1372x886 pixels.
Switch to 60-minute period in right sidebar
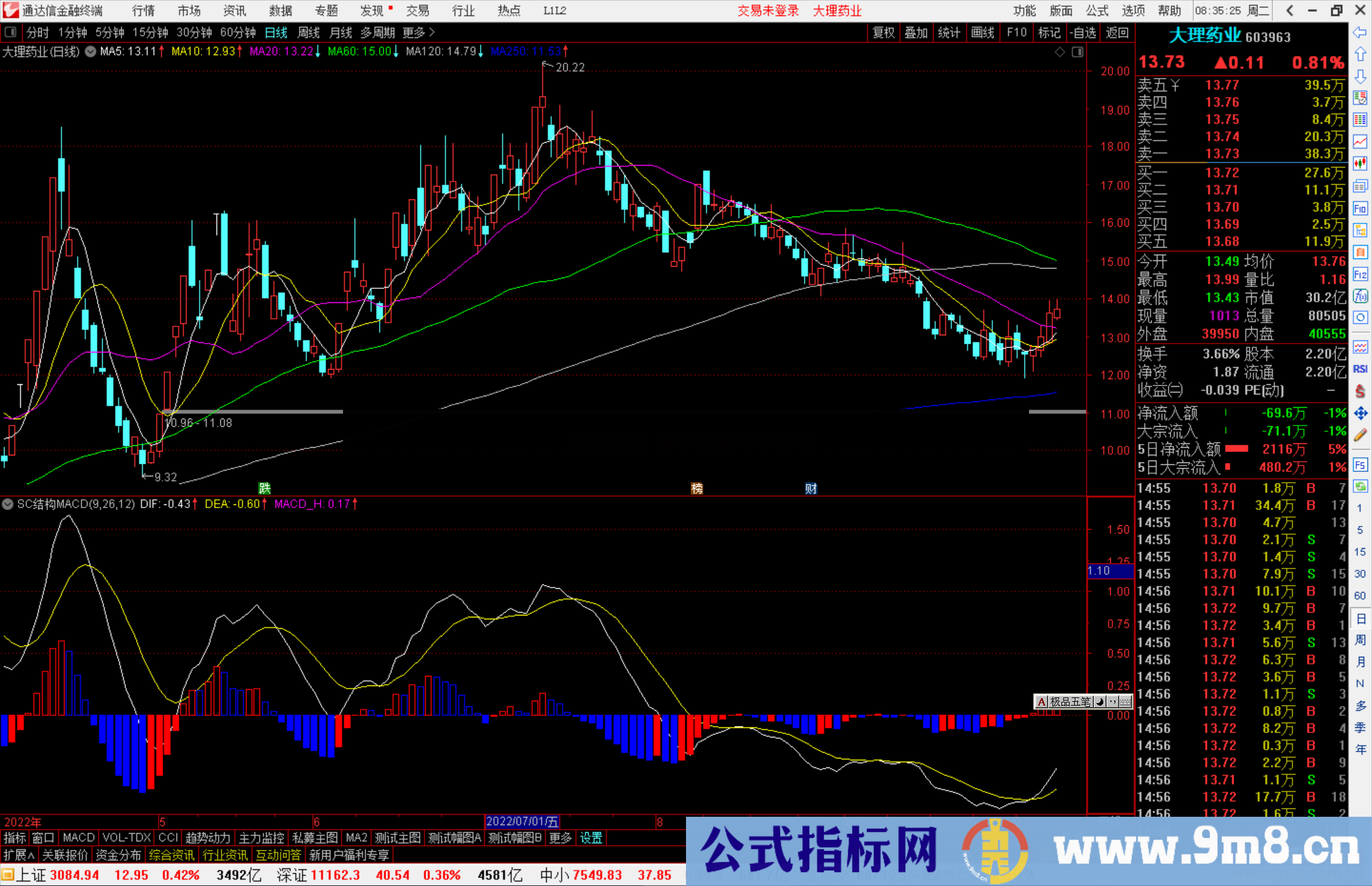click(1360, 596)
